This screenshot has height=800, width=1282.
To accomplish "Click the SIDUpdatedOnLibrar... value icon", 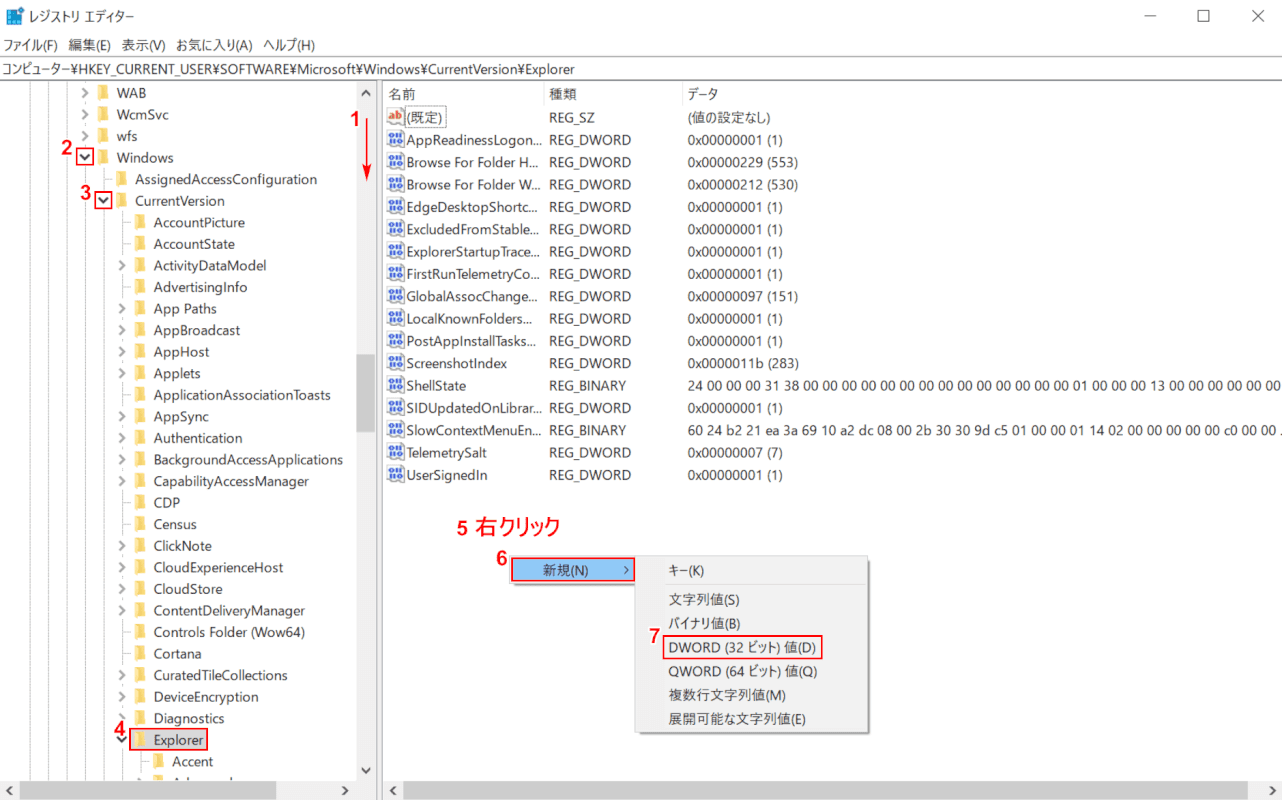I will [395, 408].
